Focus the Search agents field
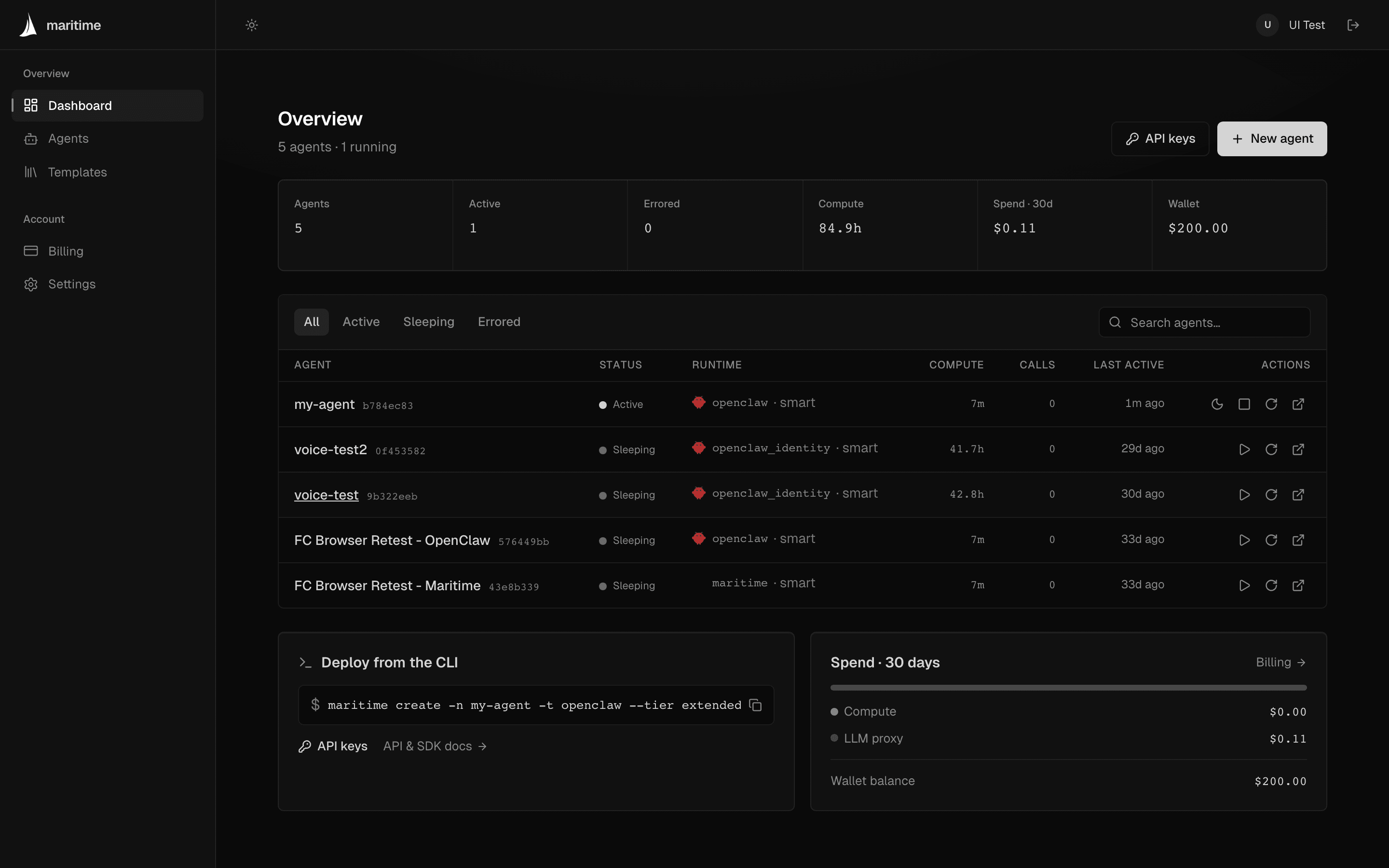1389x868 pixels. click(1204, 322)
